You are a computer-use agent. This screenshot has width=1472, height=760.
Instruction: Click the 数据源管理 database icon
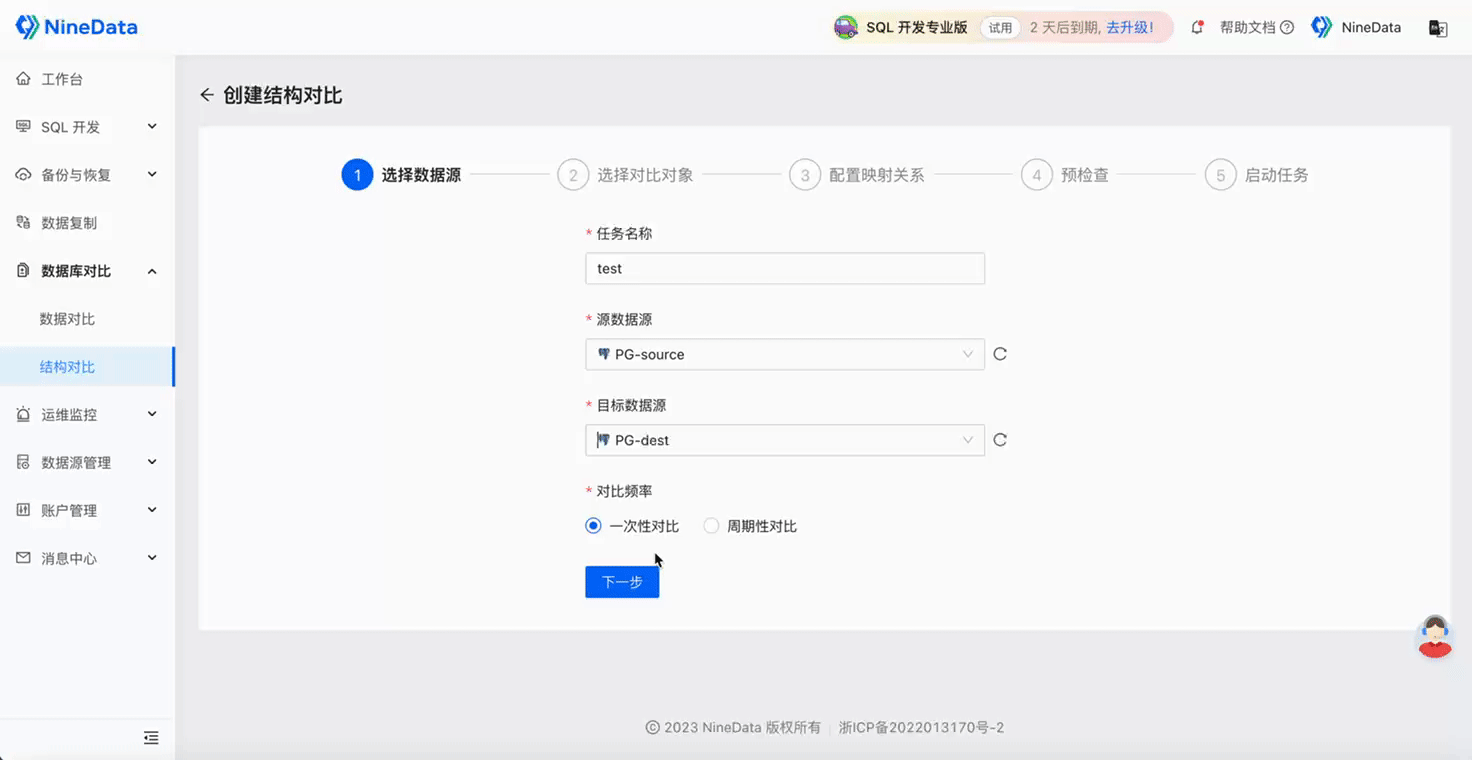23,462
